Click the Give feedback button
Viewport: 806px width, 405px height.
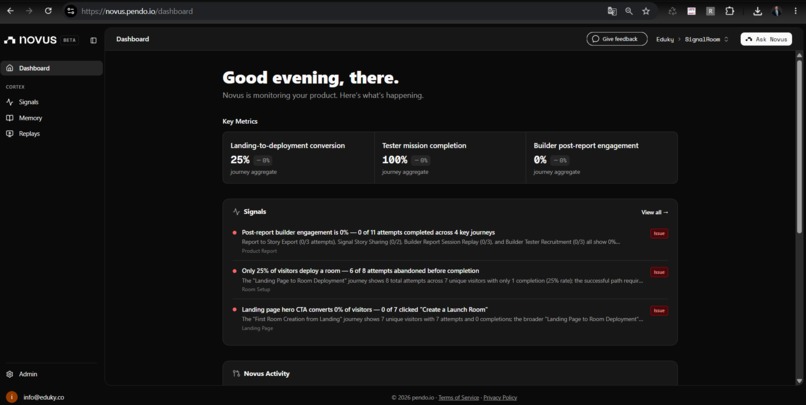click(x=617, y=39)
